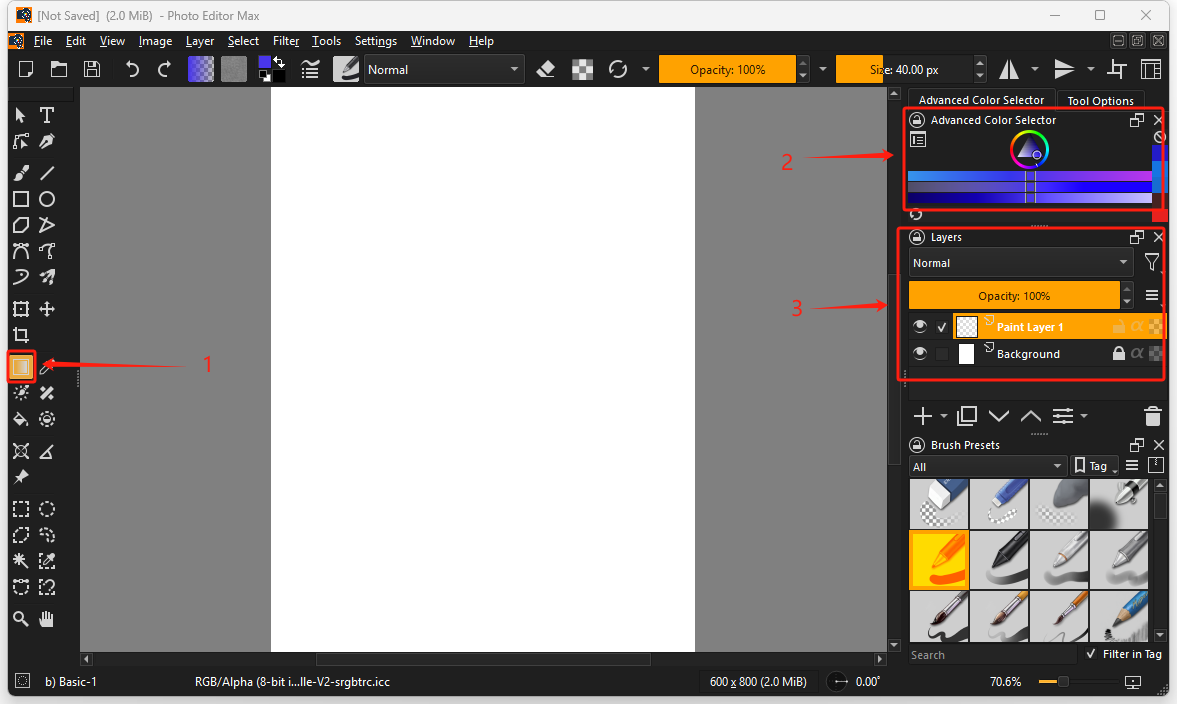Select the Crop tool
Viewport: 1177px width, 704px height.
21,335
